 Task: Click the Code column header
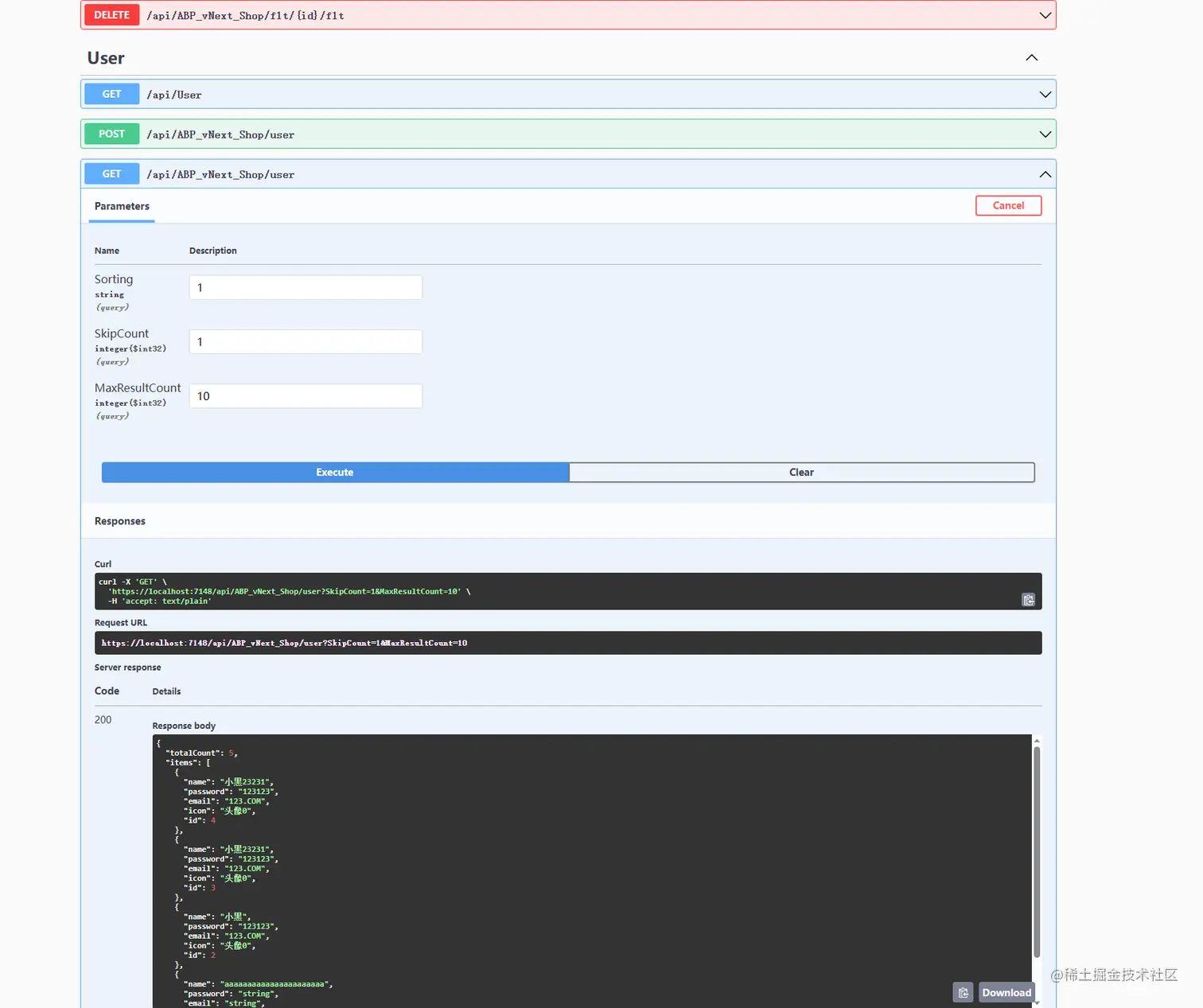107,691
